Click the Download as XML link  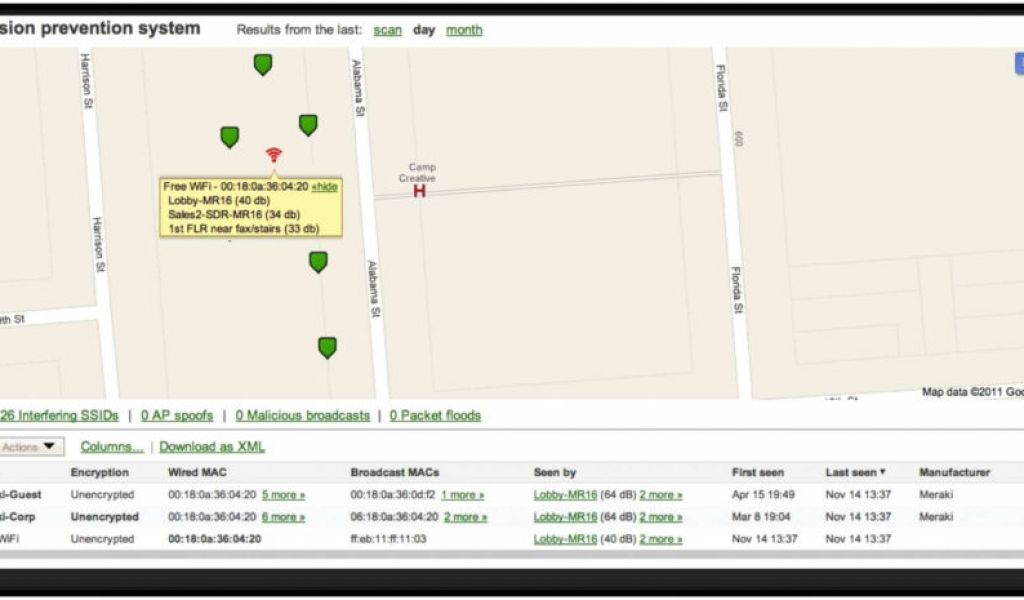(212, 447)
